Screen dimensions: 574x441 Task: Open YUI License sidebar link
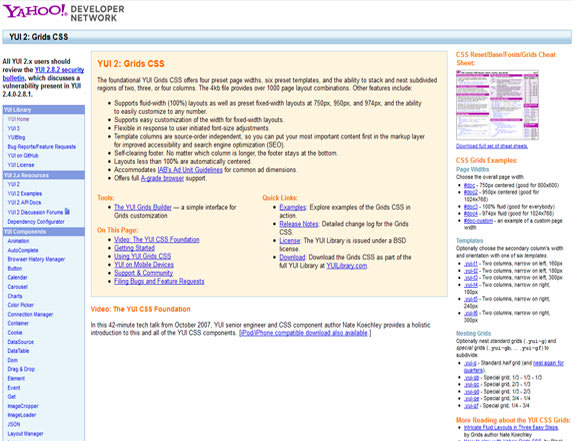tap(21, 165)
